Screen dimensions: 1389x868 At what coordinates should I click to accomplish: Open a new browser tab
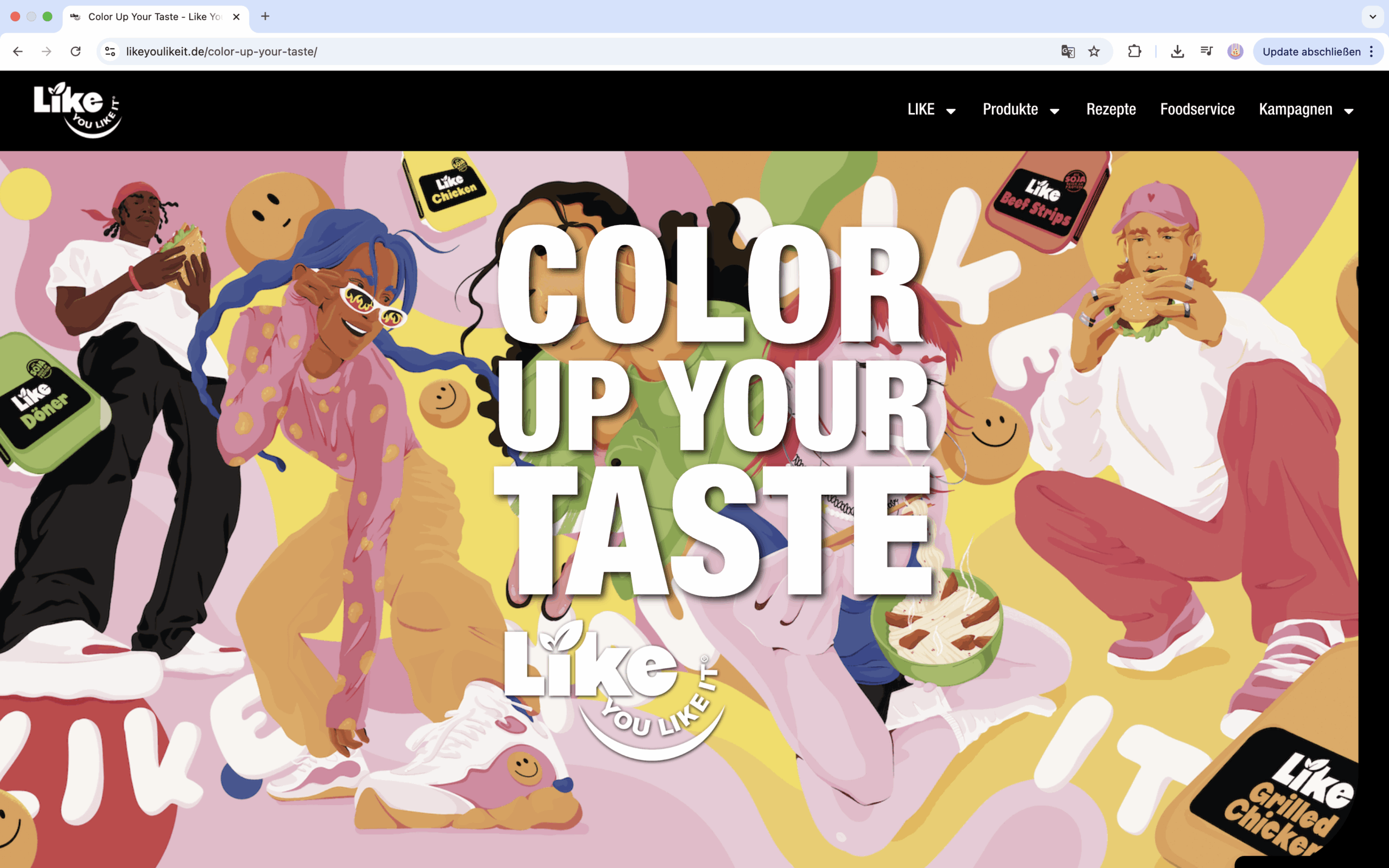tap(265, 17)
